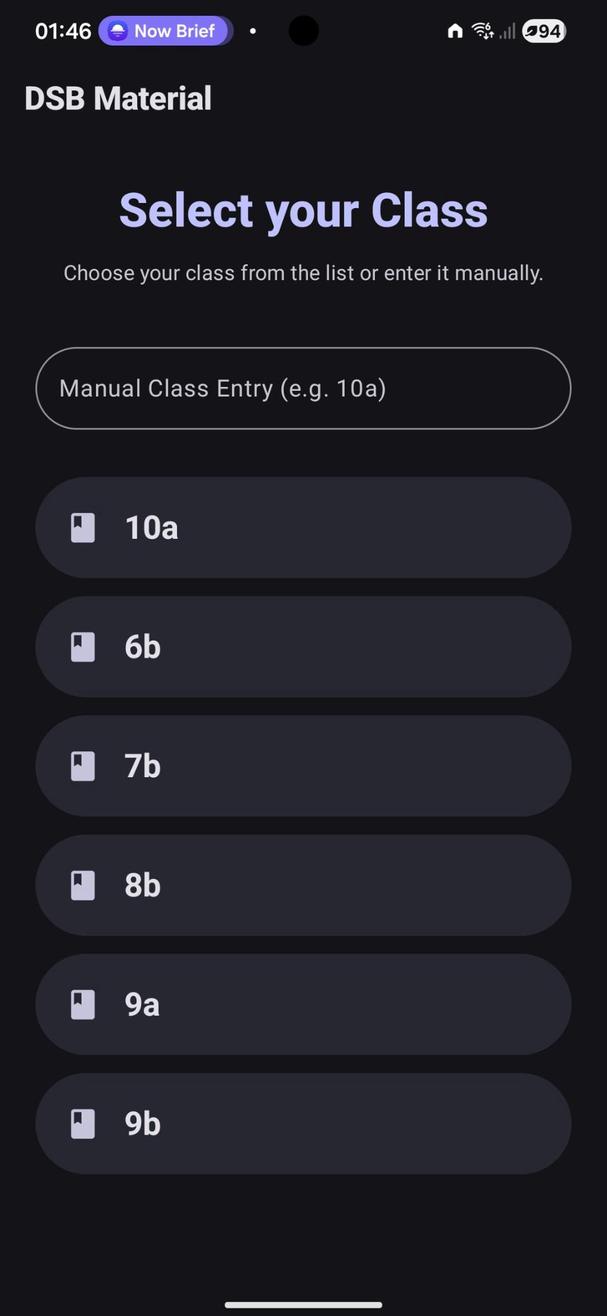Viewport: 607px width, 1316px height.
Task: Select class 9b at the bottom
Action: [x=303, y=1124]
